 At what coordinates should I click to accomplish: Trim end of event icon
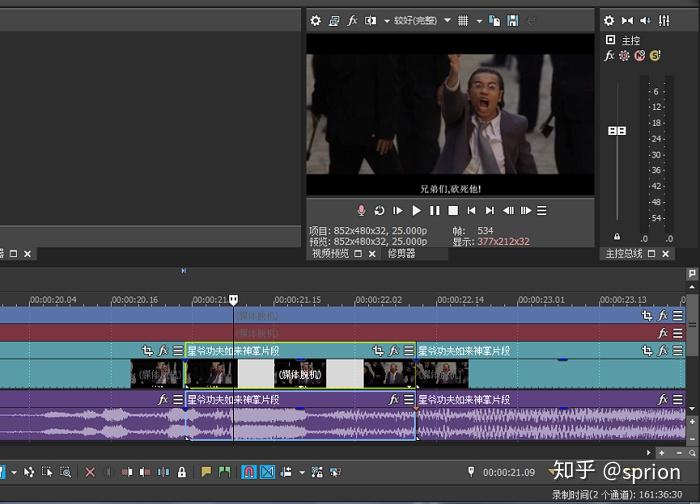[x=145, y=472]
